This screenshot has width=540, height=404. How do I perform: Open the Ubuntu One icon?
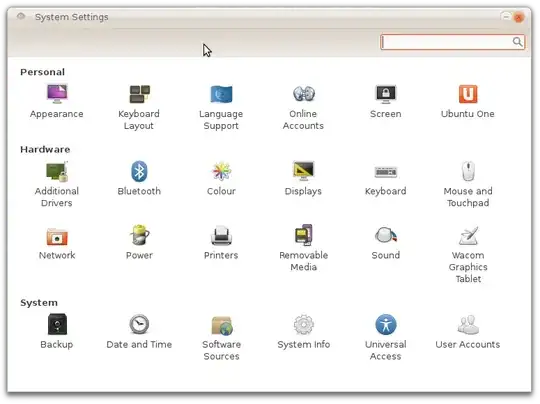(x=468, y=94)
